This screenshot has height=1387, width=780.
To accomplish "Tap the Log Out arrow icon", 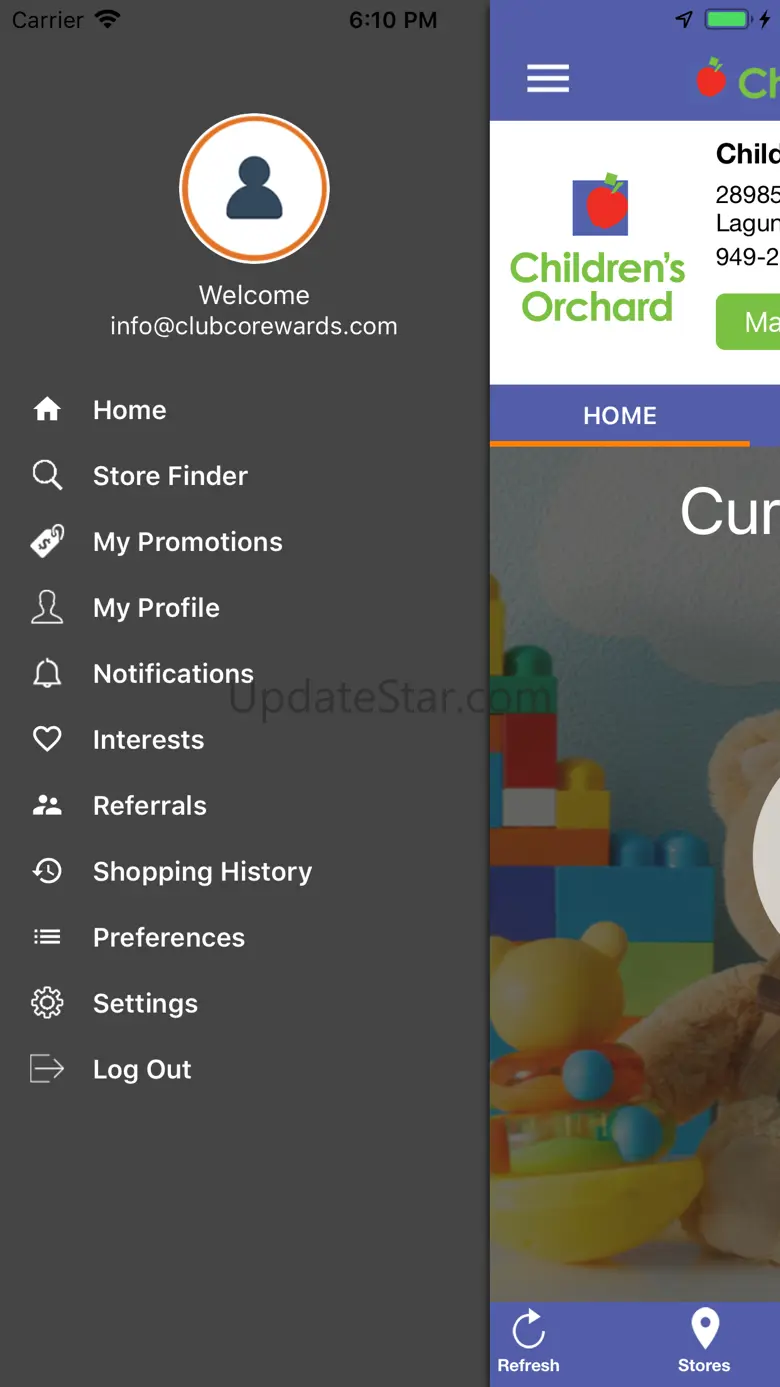I will point(47,1069).
